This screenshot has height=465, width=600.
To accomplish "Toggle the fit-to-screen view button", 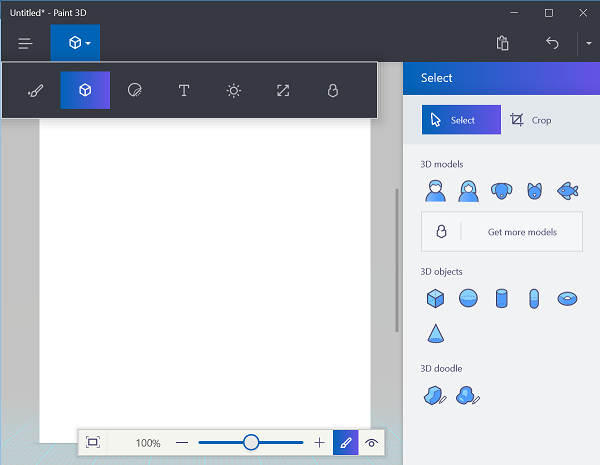I will coord(93,442).
